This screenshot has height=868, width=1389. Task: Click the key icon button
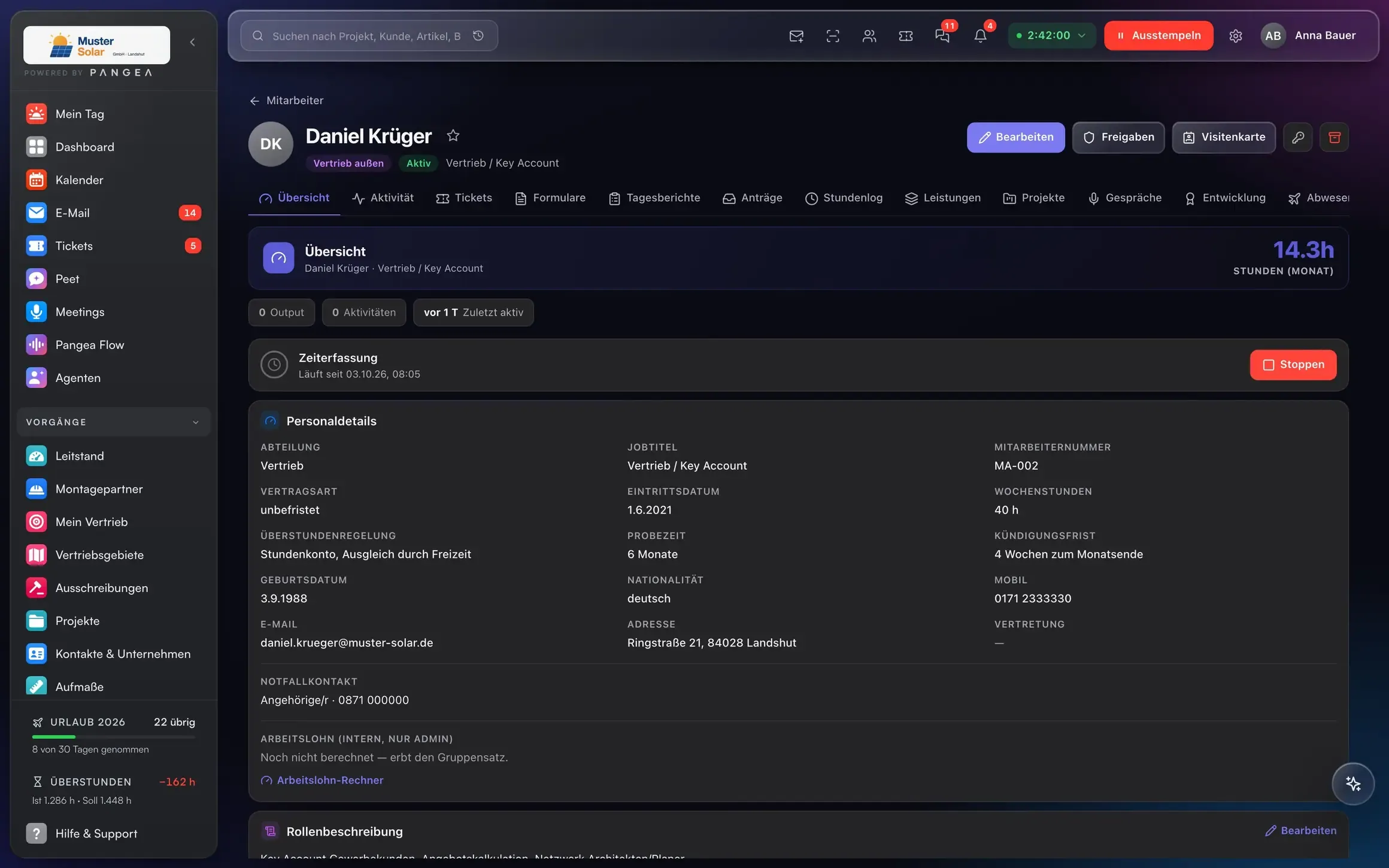(1298, 138)
